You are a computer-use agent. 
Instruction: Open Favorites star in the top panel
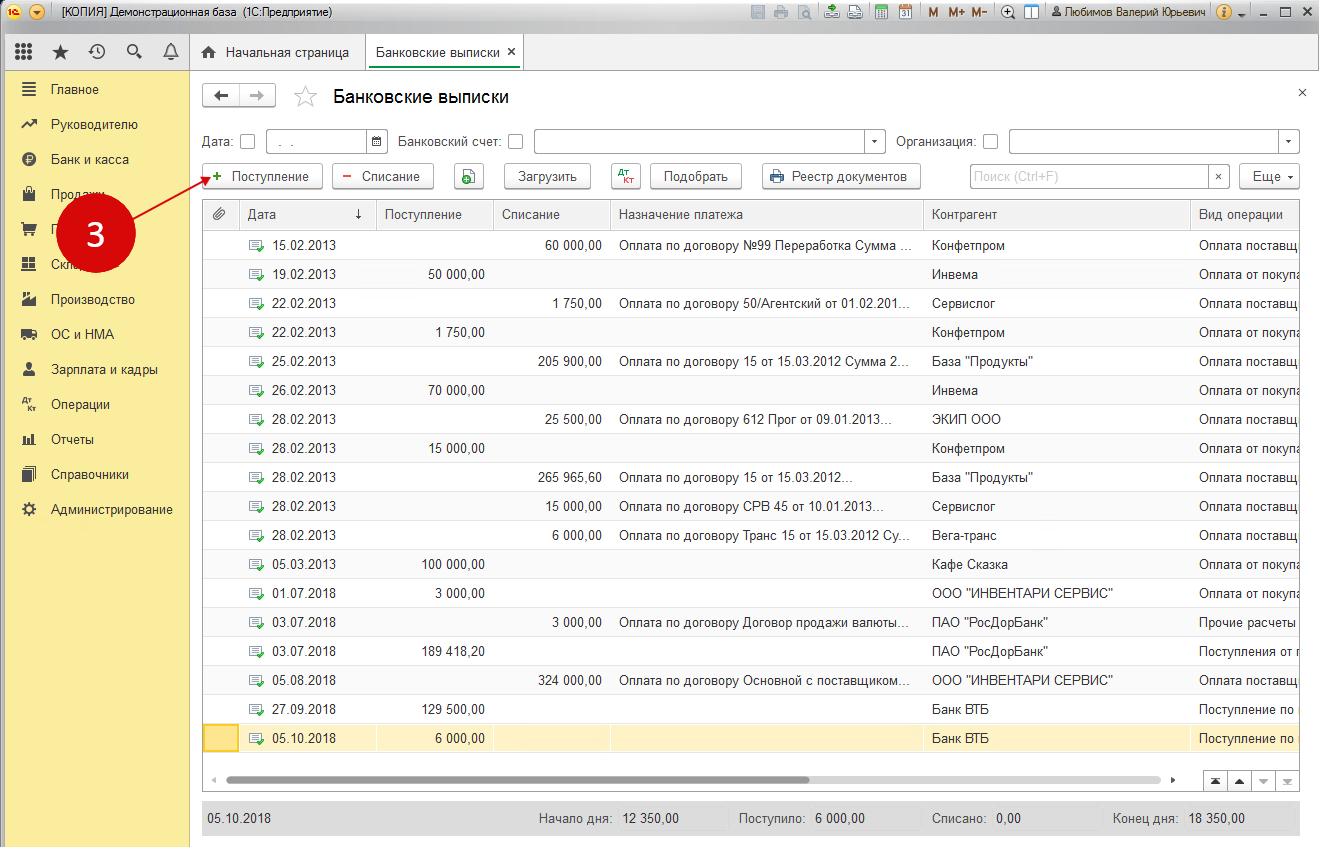(60, 52)
